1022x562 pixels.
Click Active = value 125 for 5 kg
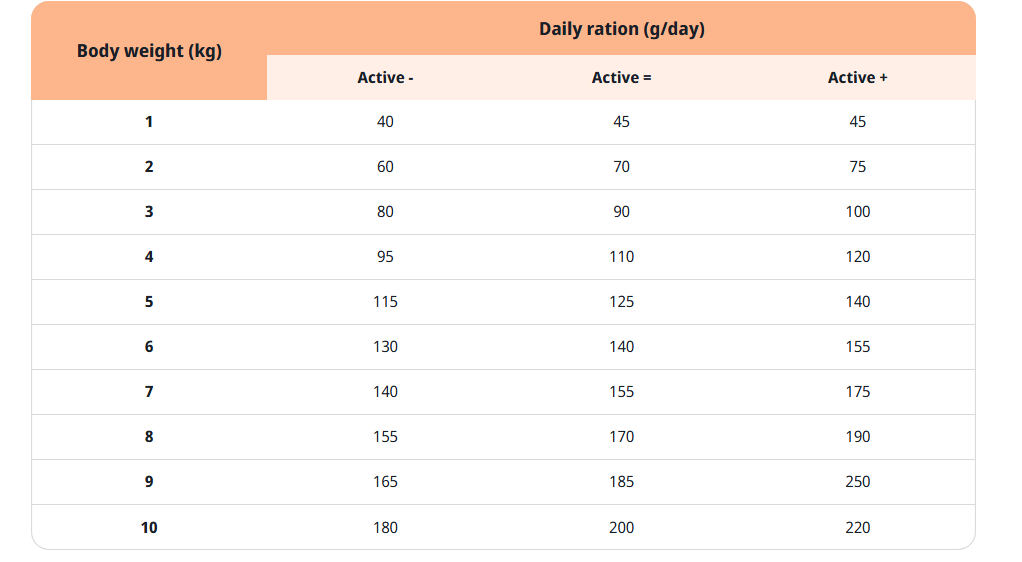click(621, 302)
